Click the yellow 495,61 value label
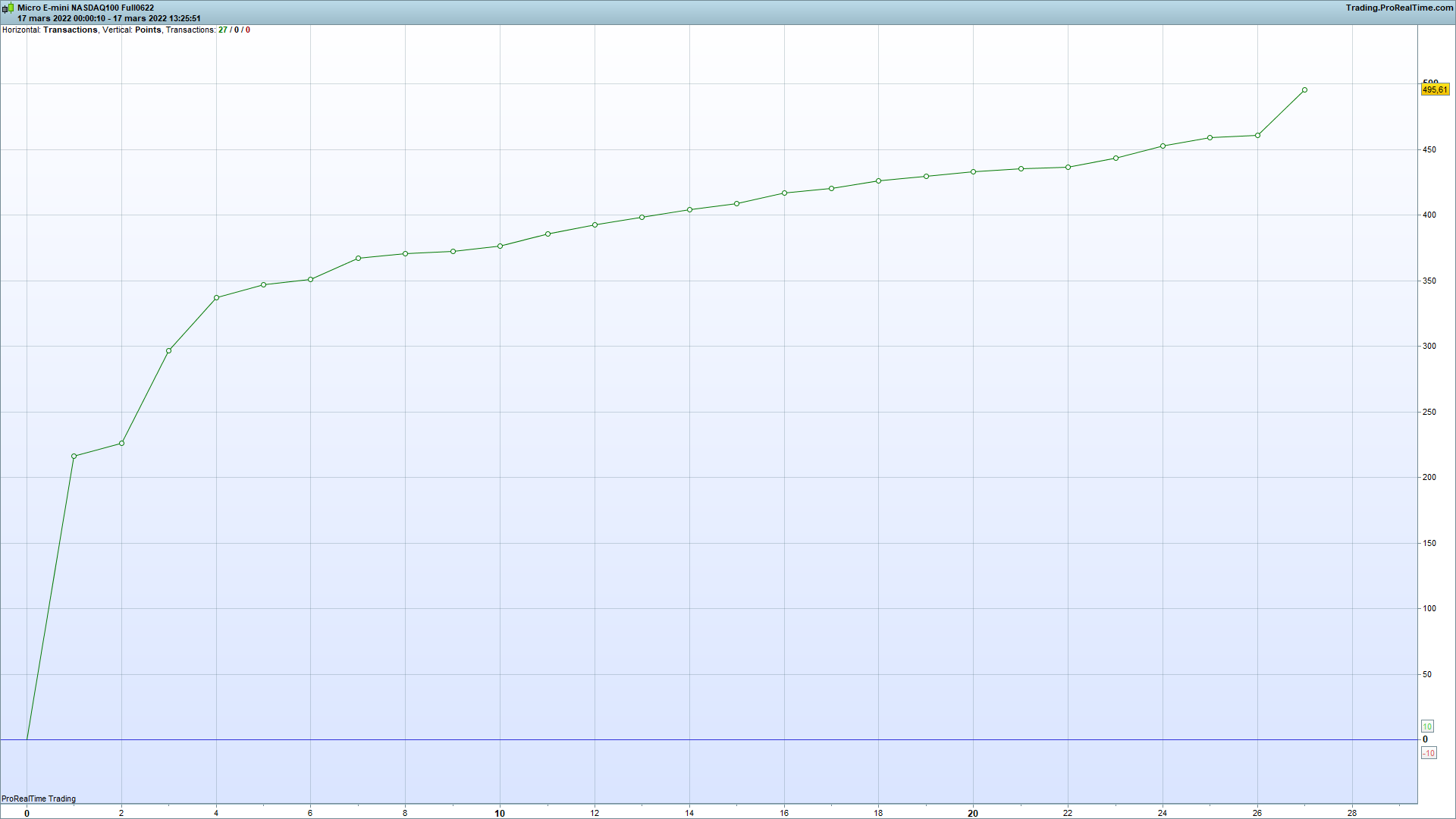This screenshot has width=1456, height=819. pyautogui.click(x=1434, y=89)
